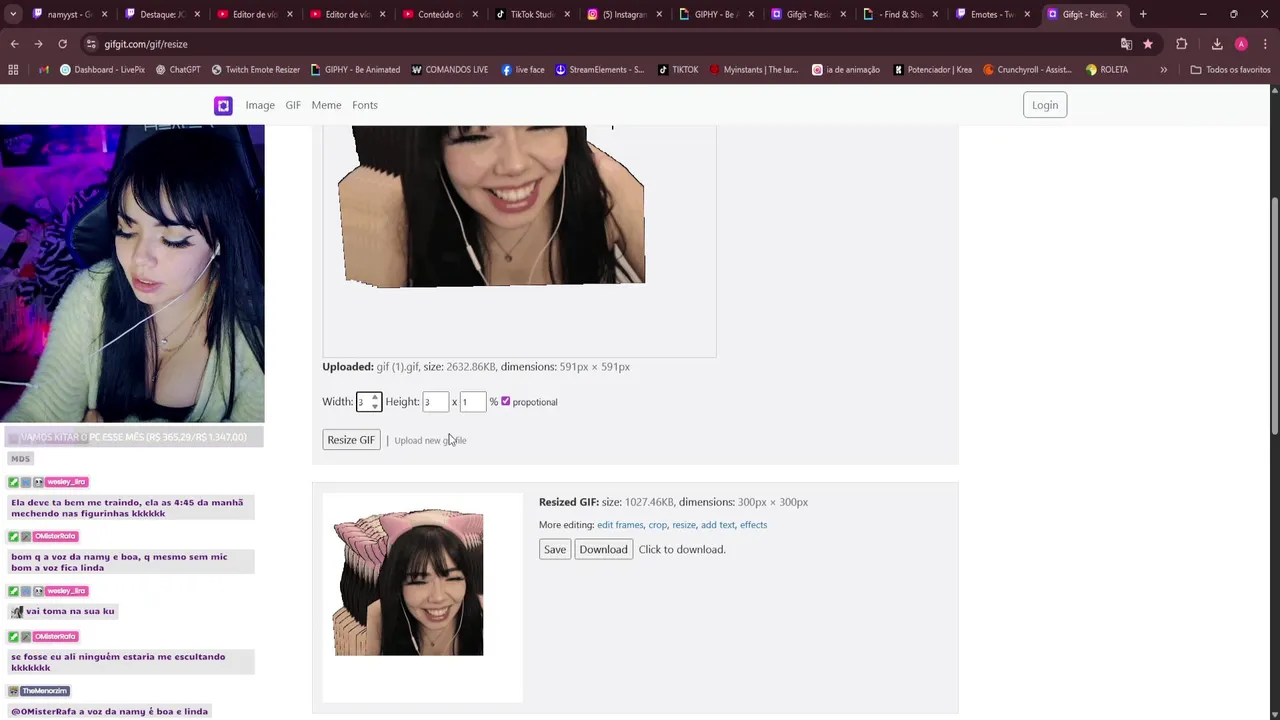Click the browser back arrow
The height and width of the screenshot is (720, 1280).
tap(14, 44)
